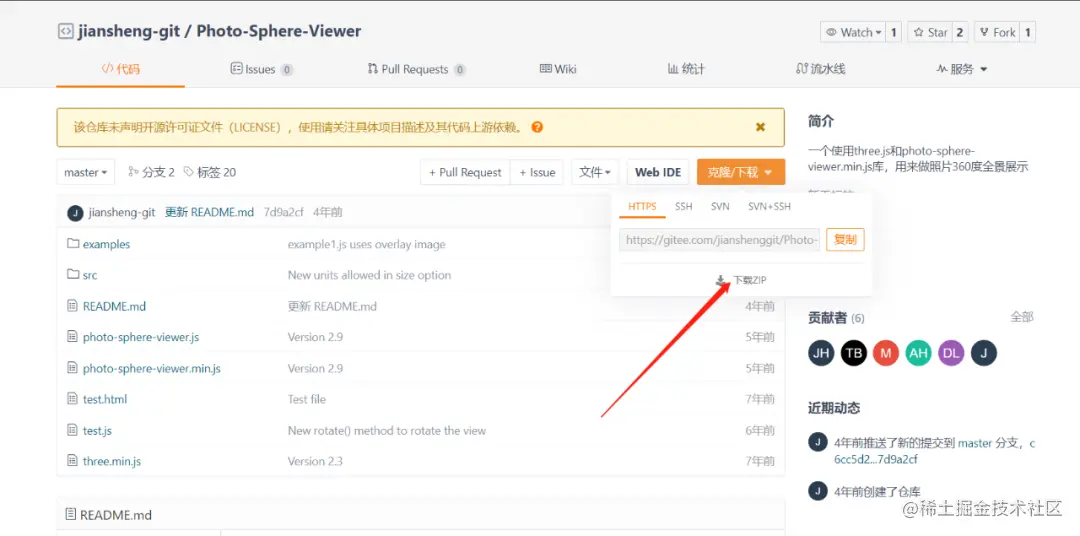The image size is (1080, 536).
Task: Select the HTTPS clone tab
Action: 643,206
